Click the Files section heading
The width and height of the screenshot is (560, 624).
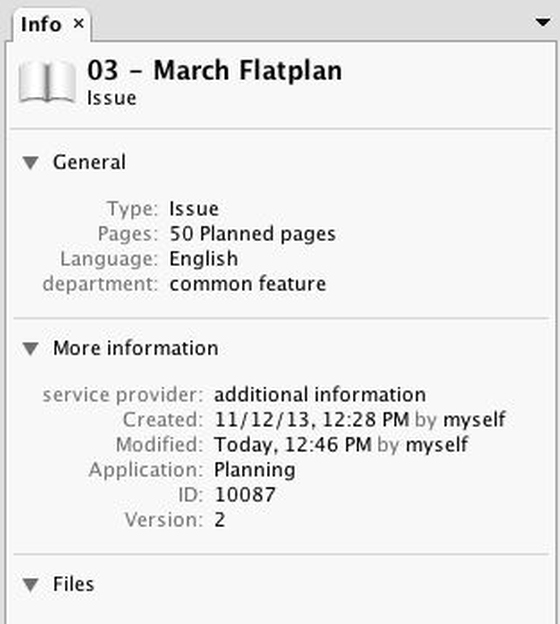[74, 584]
